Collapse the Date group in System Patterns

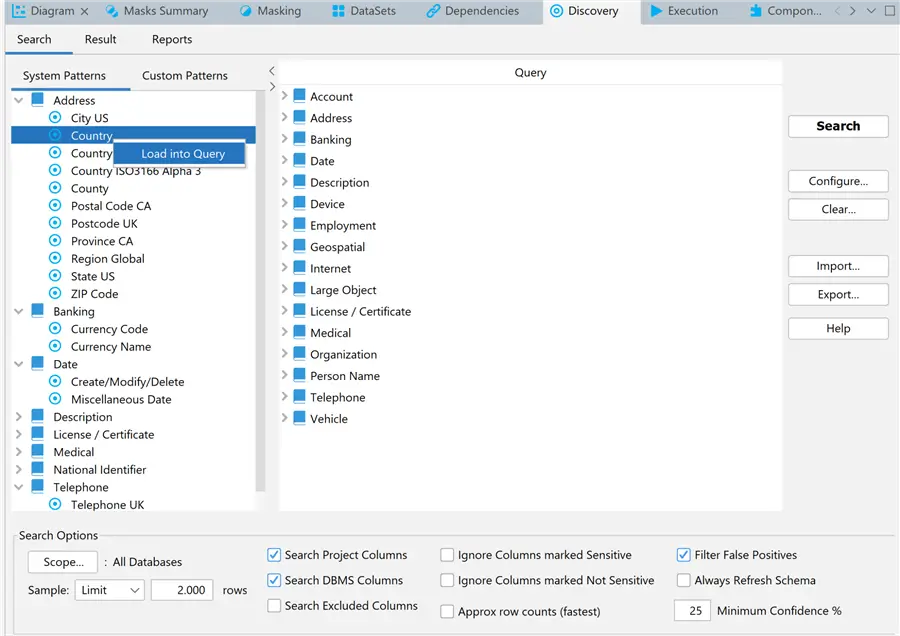coord(19,364)
